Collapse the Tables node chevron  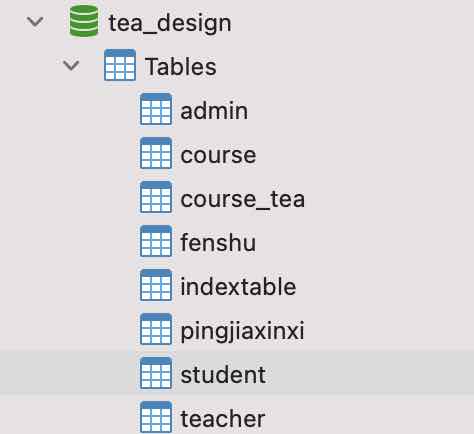coord(71,65)
